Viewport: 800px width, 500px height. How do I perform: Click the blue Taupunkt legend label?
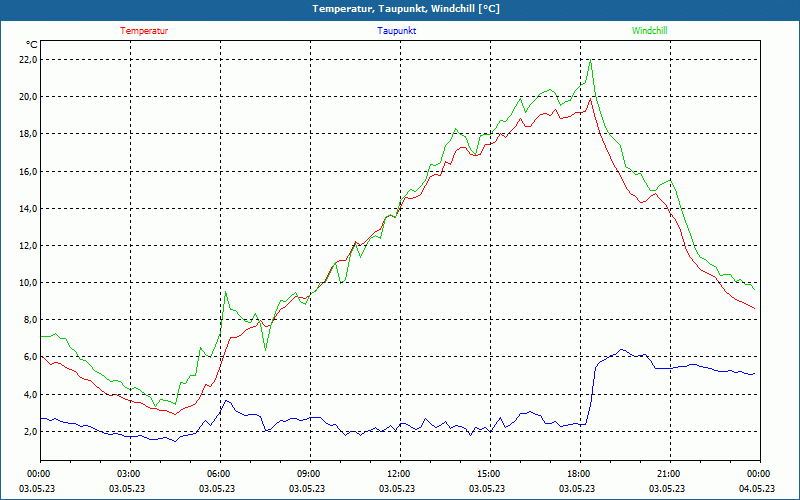[x=396, y=31]
